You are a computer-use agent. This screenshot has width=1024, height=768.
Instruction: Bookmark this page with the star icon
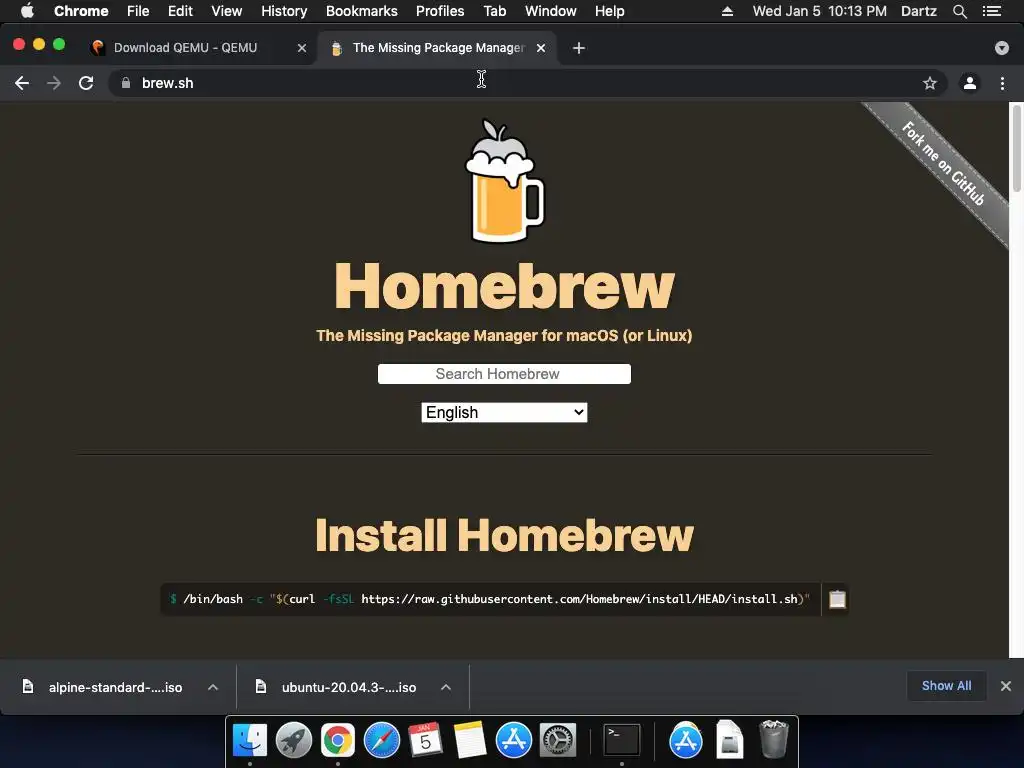pos(930,83)
